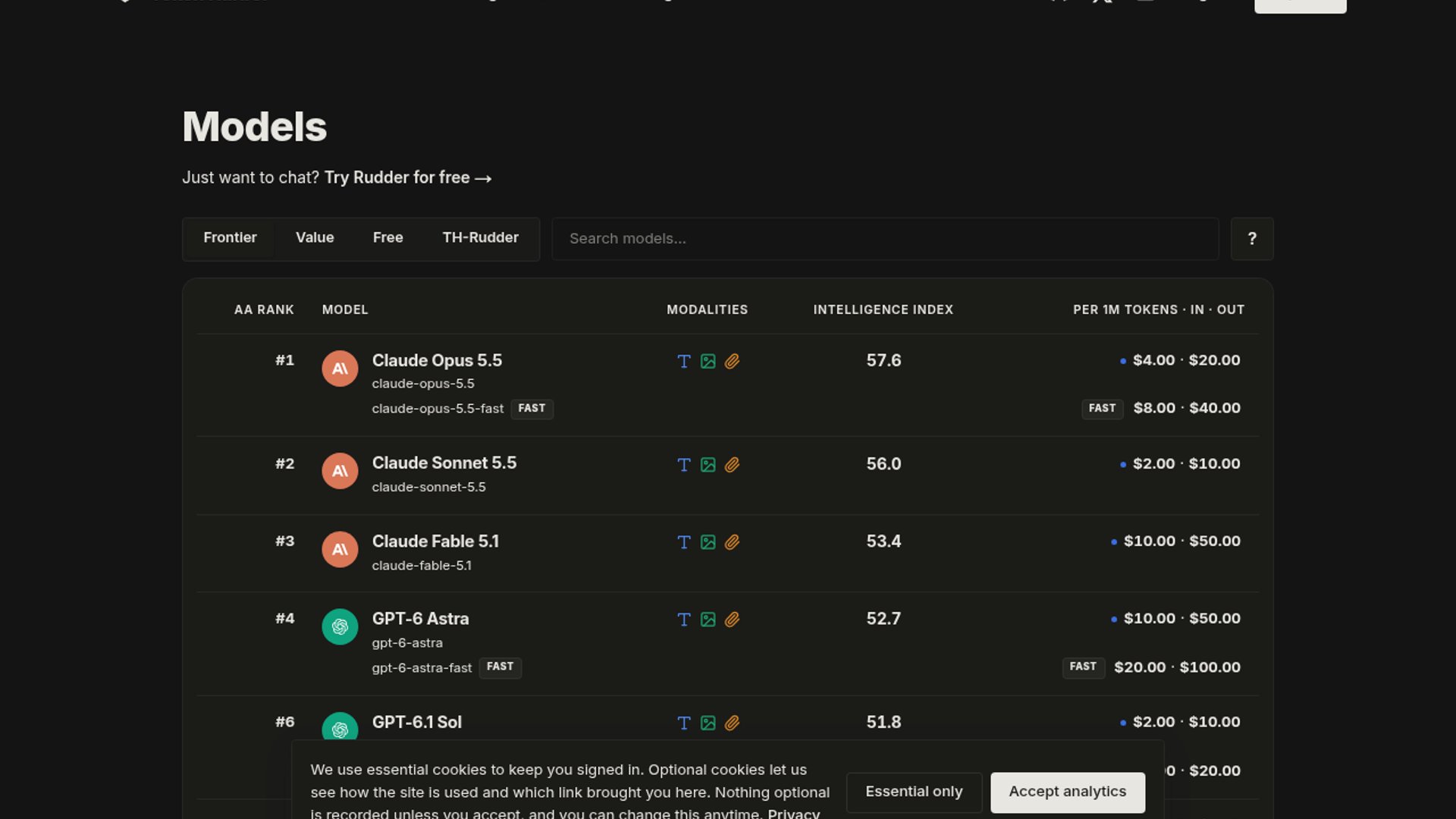1456x819 pixels.
Task: Switch to the Value filter tab
Action: tap(315, 238)
